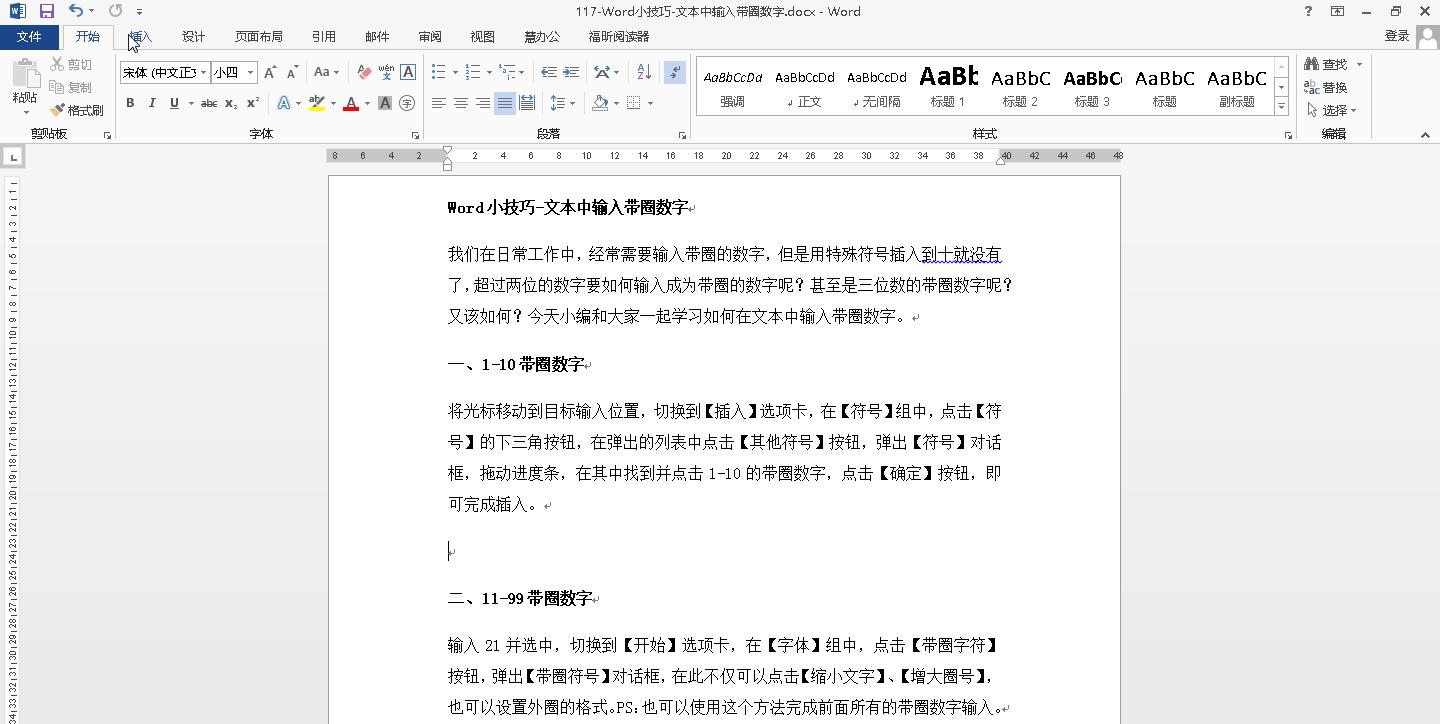Click the Save icon in quick access toolbar
1440x724 pixels.
click(46, 11)
